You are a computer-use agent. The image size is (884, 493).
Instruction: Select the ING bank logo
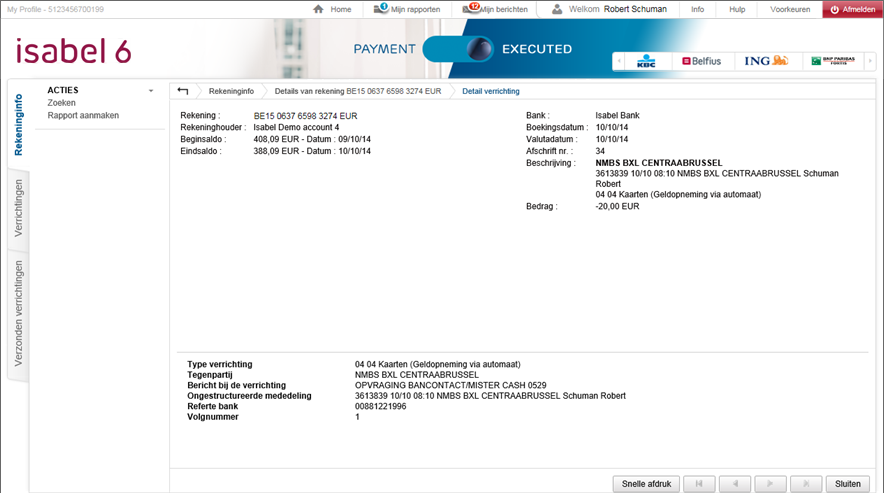coord(767,61)
